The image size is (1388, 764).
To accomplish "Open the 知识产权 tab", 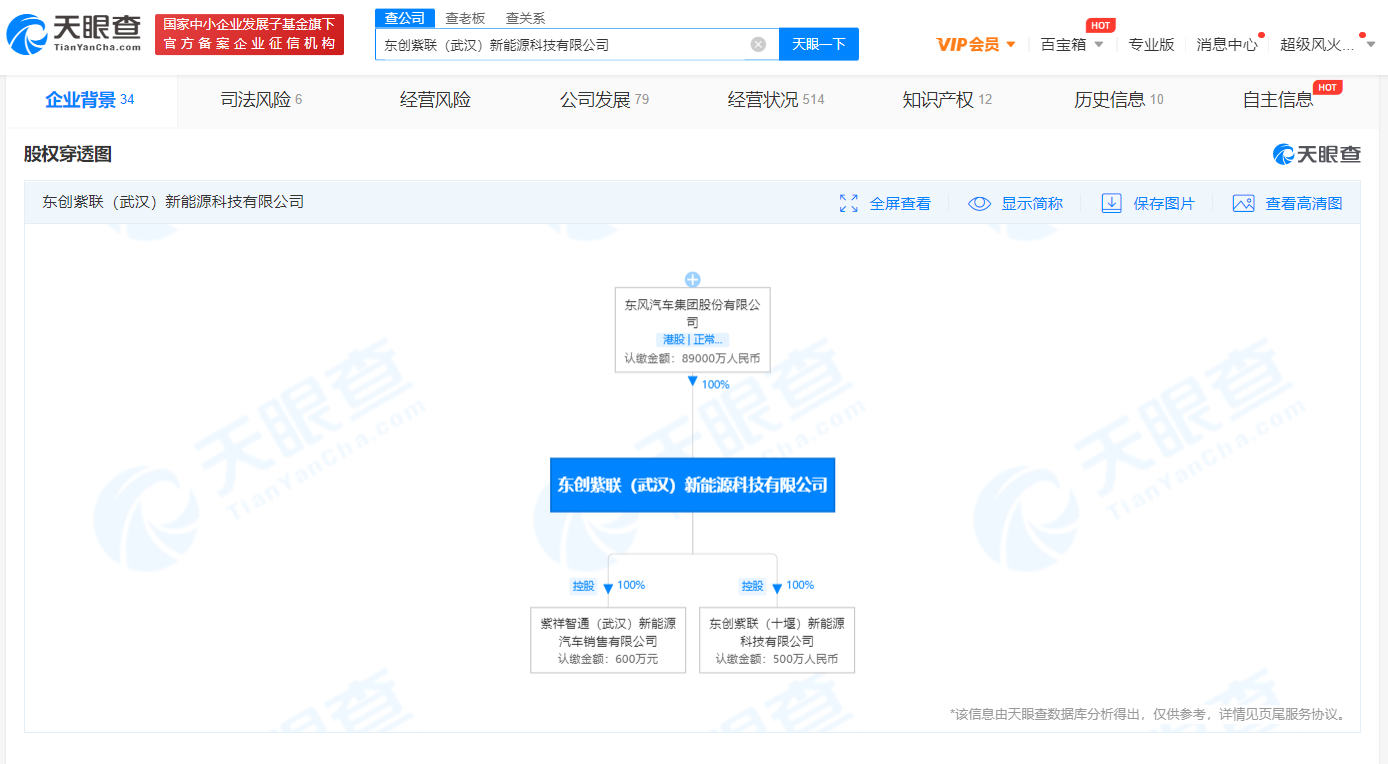I will tap(947, 100).
